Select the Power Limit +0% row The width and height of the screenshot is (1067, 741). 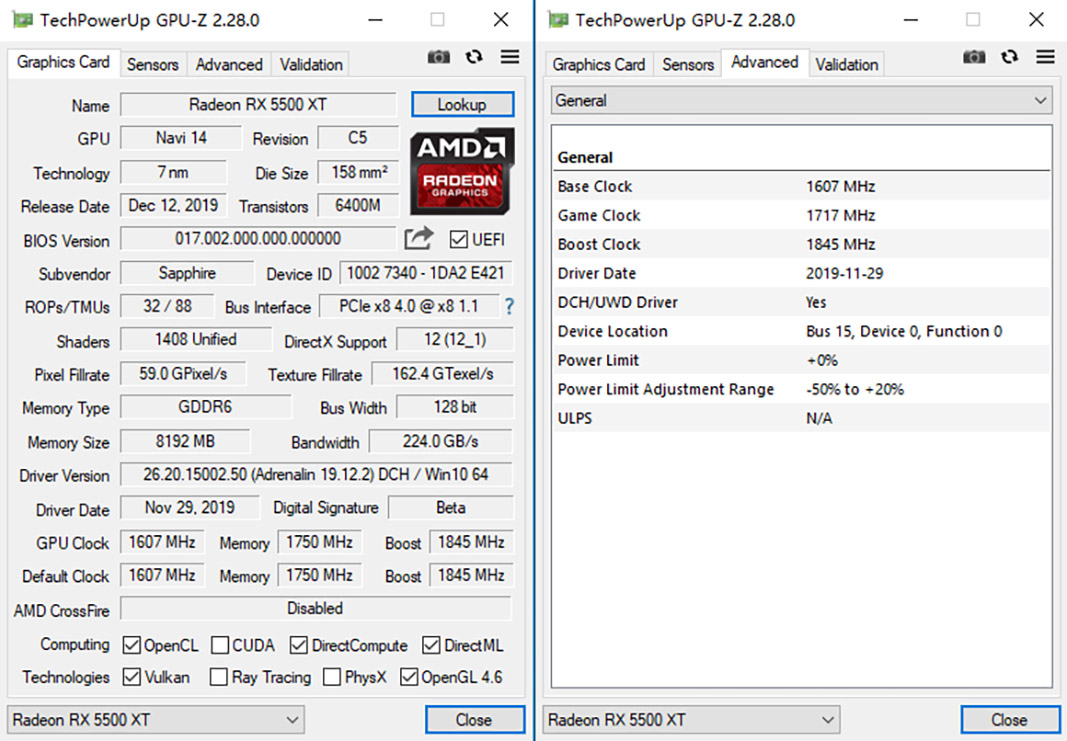point(801,360)
